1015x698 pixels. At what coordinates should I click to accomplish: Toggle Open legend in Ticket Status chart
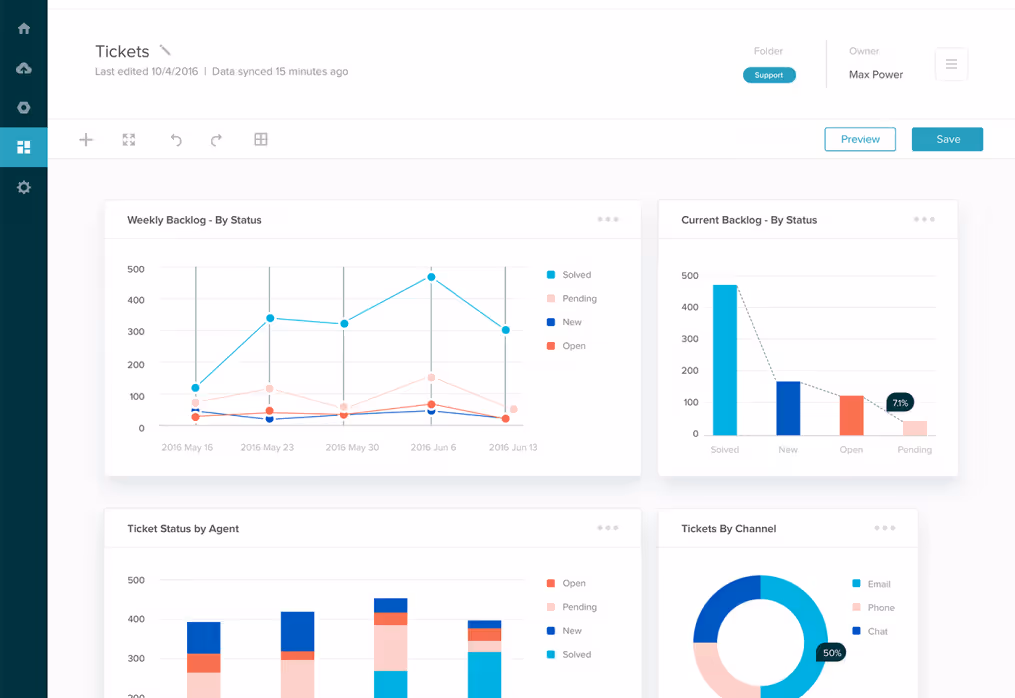click(566, 583)
